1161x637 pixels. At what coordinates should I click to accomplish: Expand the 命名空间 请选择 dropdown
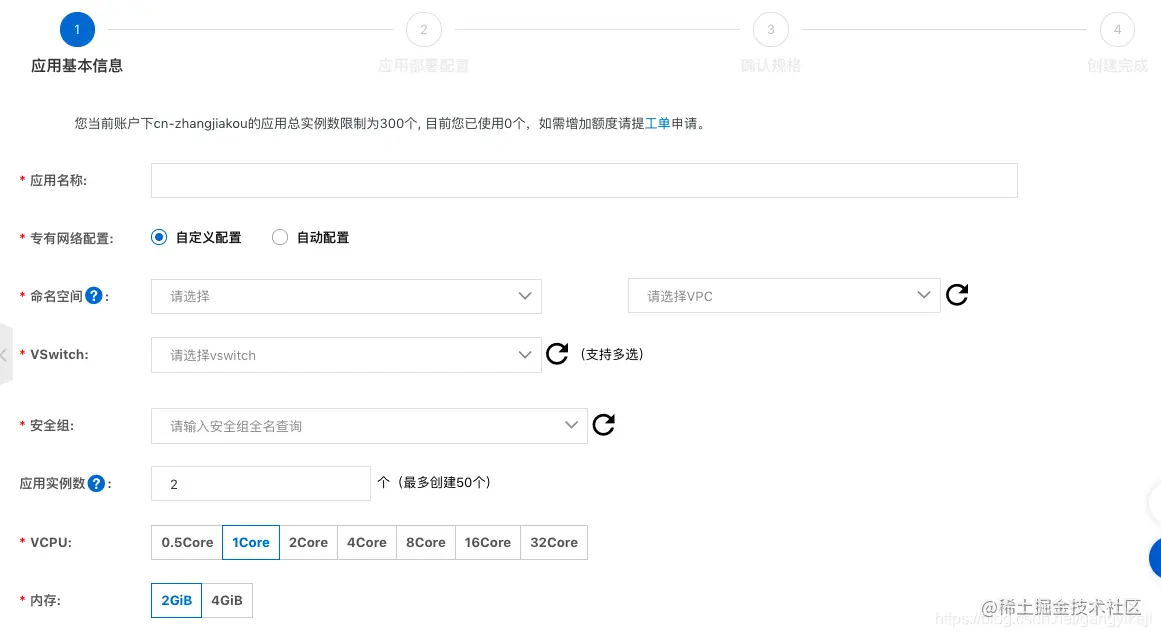tap(346, 295)
